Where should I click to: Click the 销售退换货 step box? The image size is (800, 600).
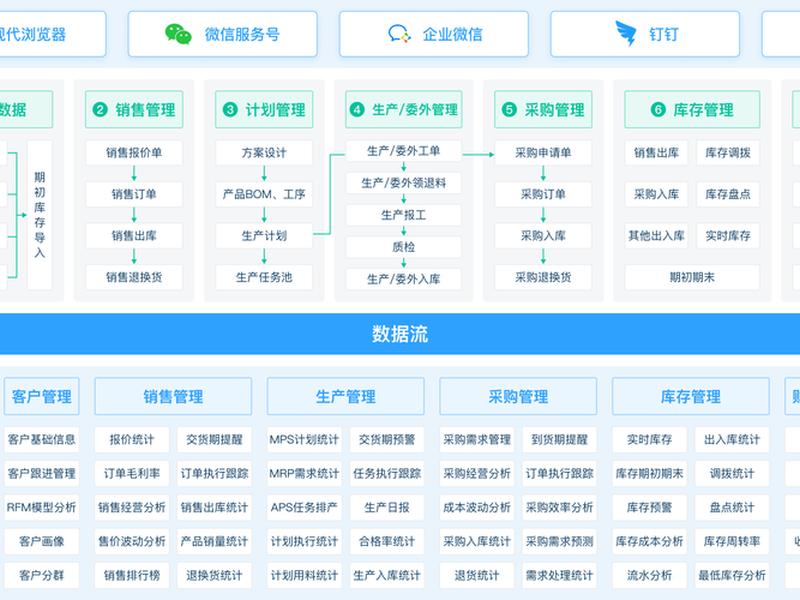pos(134,278)
